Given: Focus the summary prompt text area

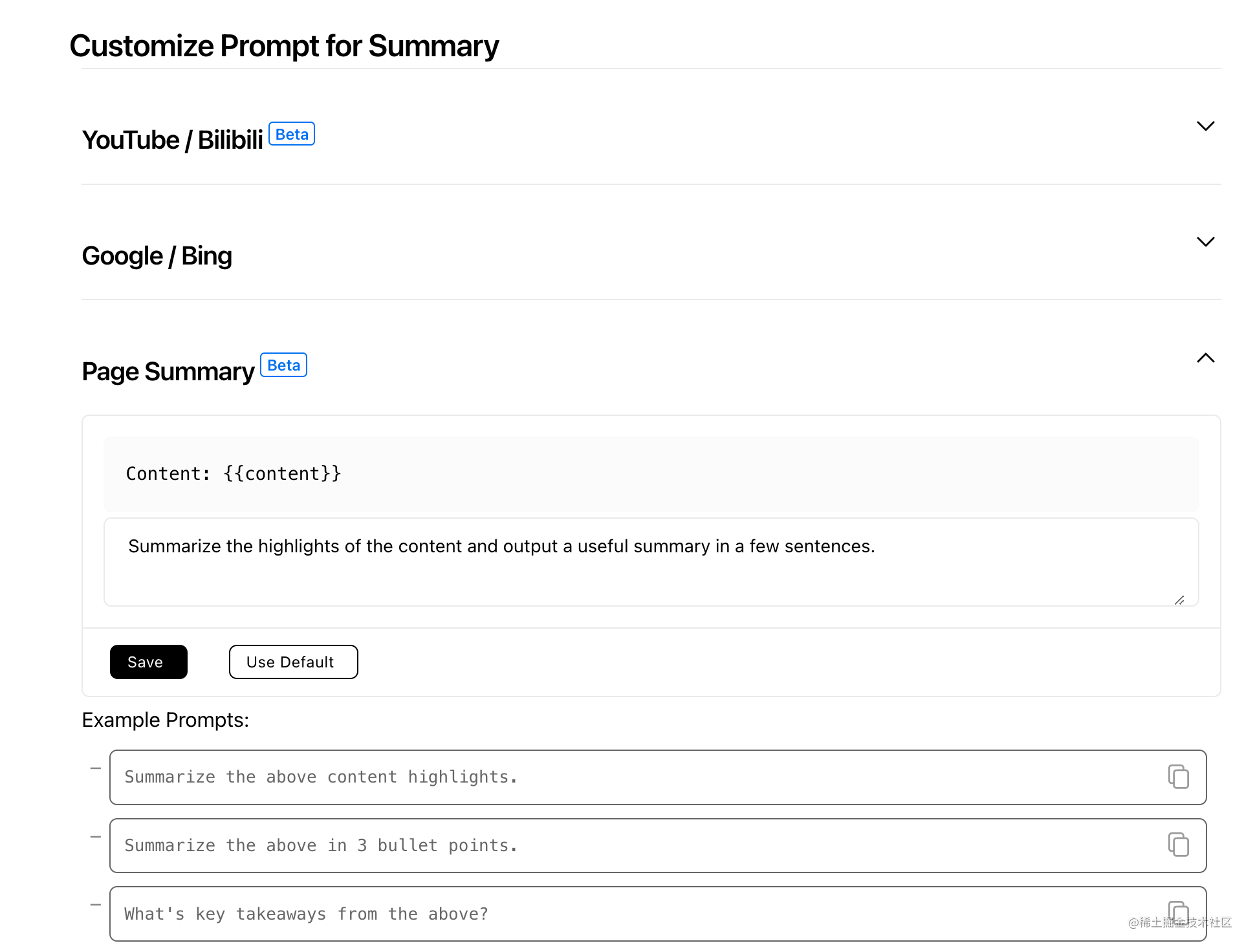Looking at the screenshot, I should pos(651,561).
